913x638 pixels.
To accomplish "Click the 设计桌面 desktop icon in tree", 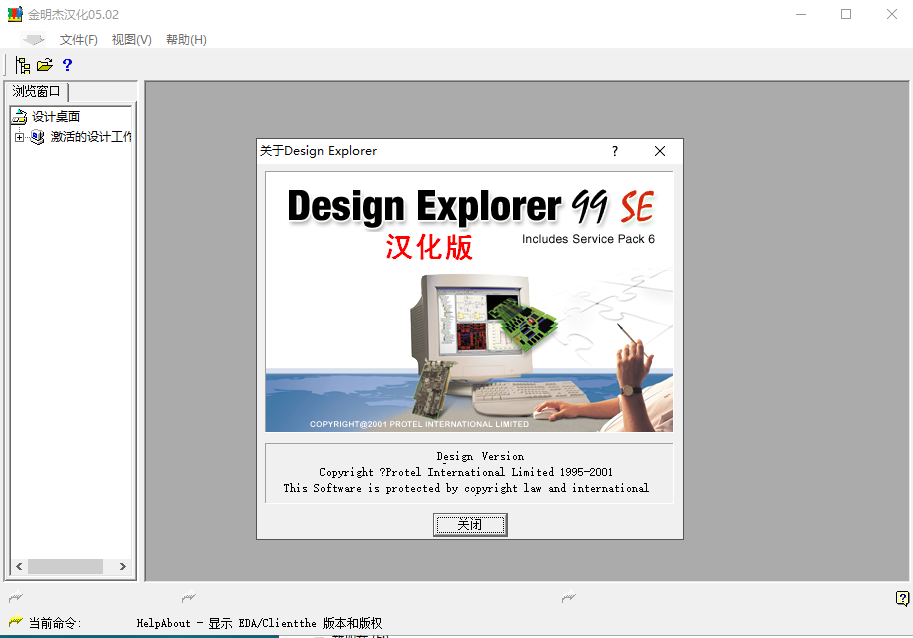I will click(20, 117).
